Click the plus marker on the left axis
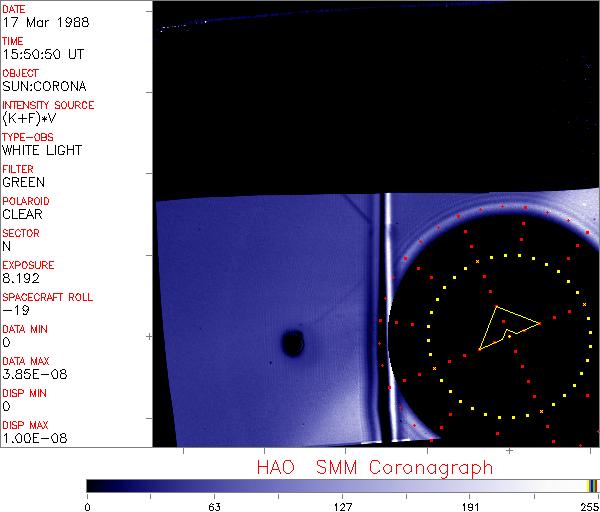The image size is (600, 512). (x=149, y=336)
